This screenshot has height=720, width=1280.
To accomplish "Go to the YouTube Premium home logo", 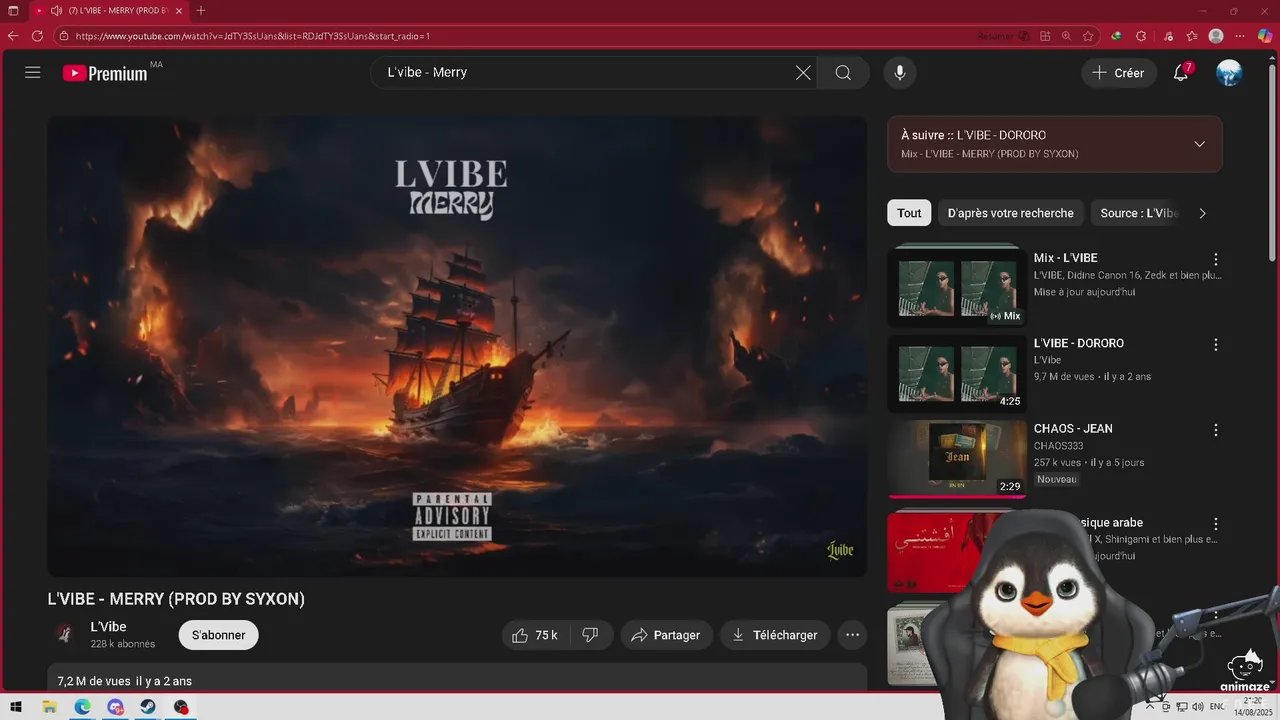I will pos(105,73).
